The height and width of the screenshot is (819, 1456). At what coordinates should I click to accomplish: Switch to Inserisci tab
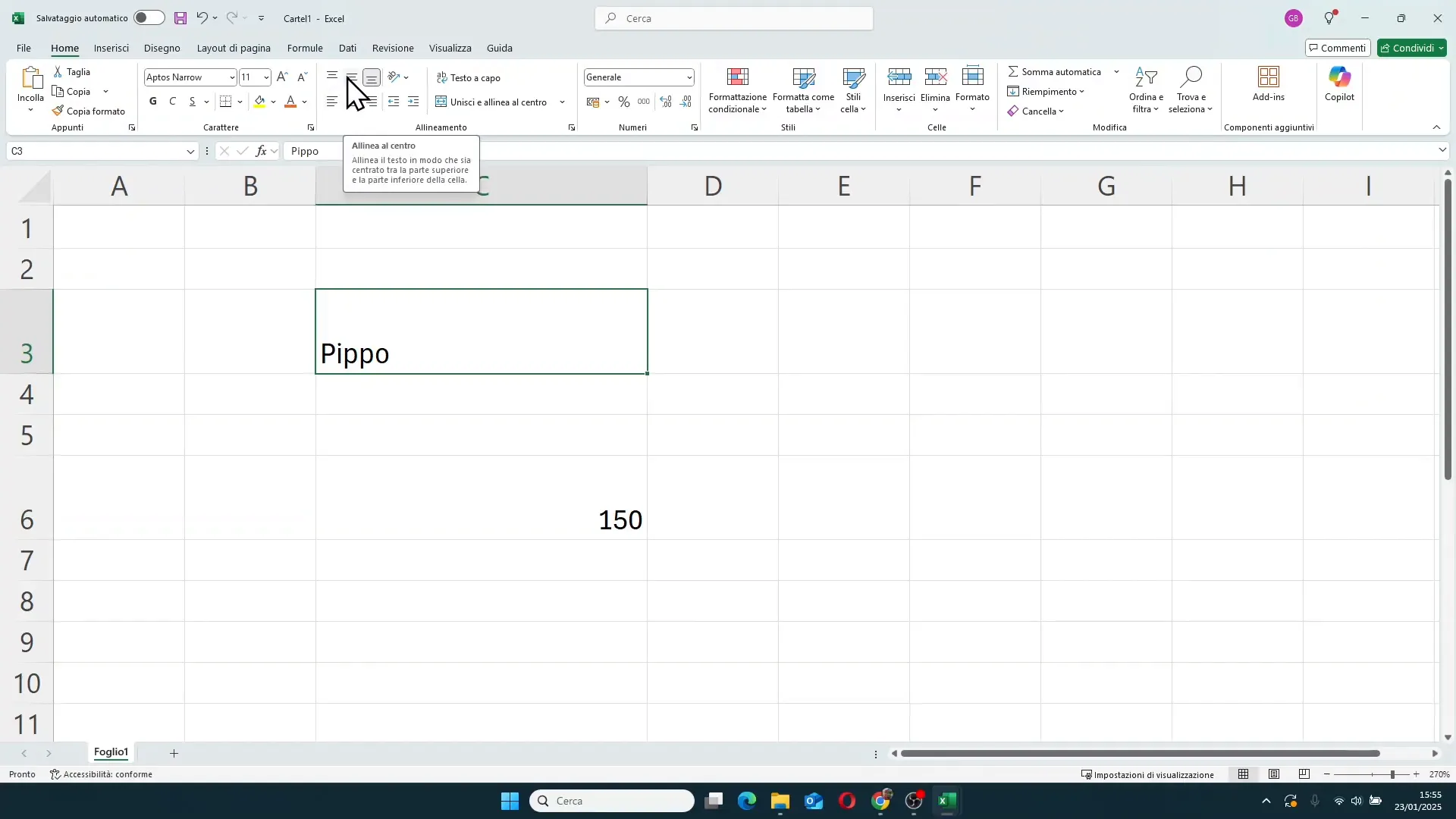pos(111,48)
